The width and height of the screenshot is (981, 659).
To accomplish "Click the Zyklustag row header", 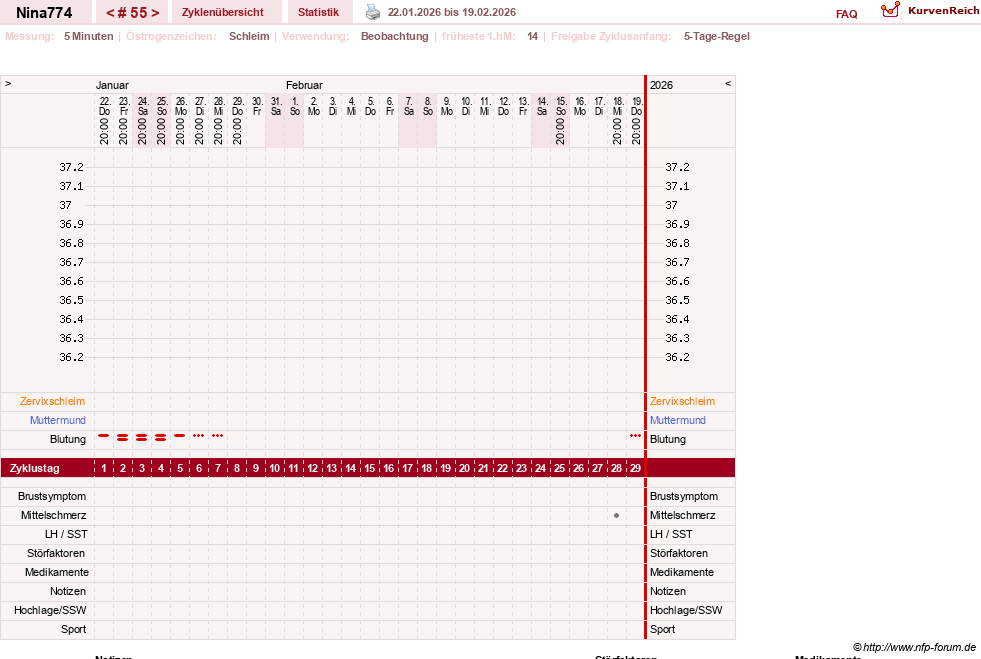I will [x=34, y=468].
